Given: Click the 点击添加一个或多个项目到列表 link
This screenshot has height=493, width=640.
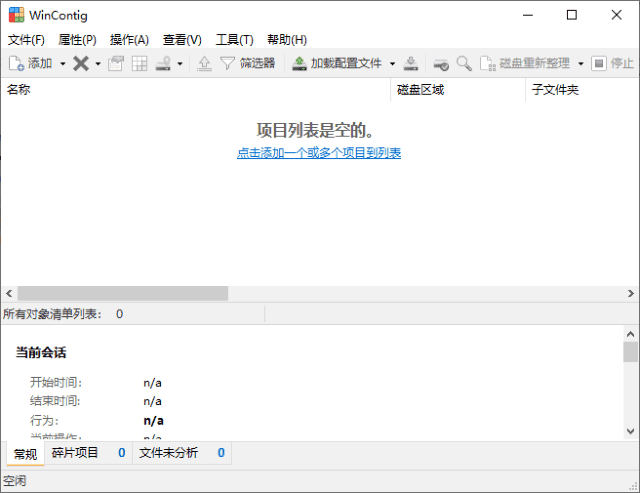Looking at the screenshot, I should (x=319, y=153).
